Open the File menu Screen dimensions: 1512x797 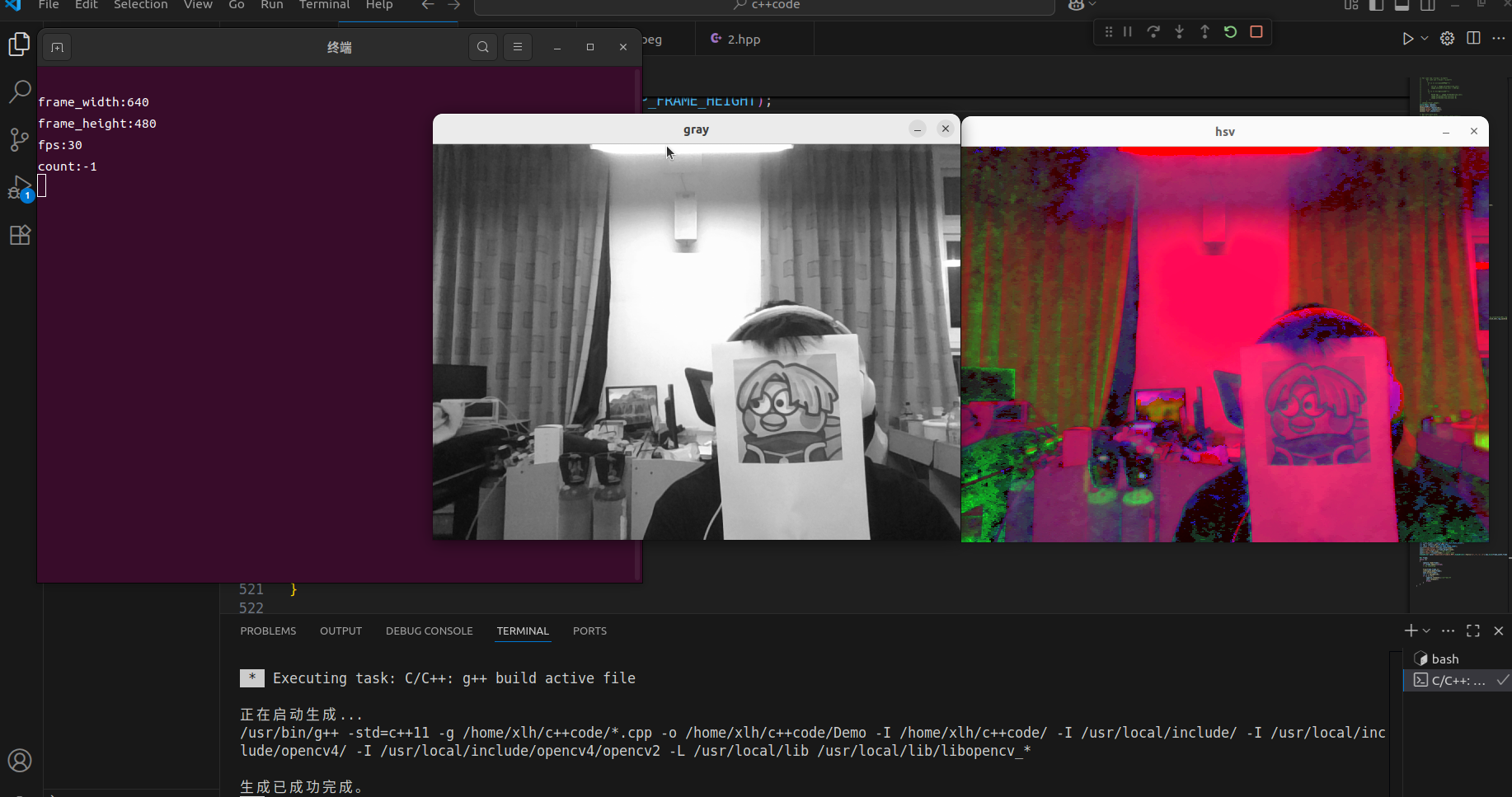pyautogui.click(x=49, y=5)
